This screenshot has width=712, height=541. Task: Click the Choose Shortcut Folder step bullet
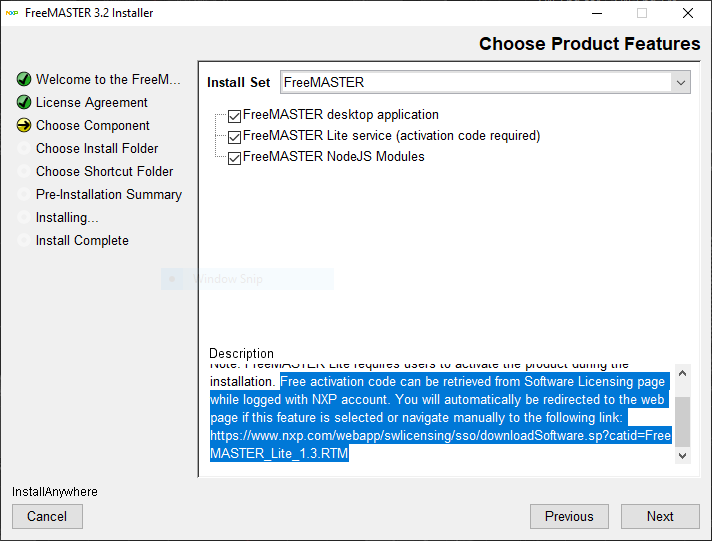[24, 171]
